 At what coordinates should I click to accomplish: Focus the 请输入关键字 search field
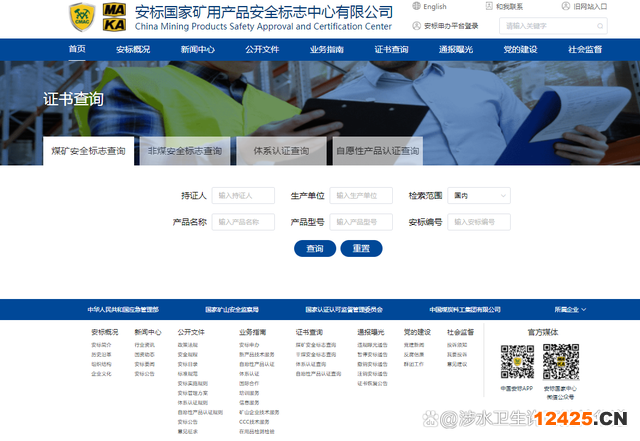pos(553,26)
